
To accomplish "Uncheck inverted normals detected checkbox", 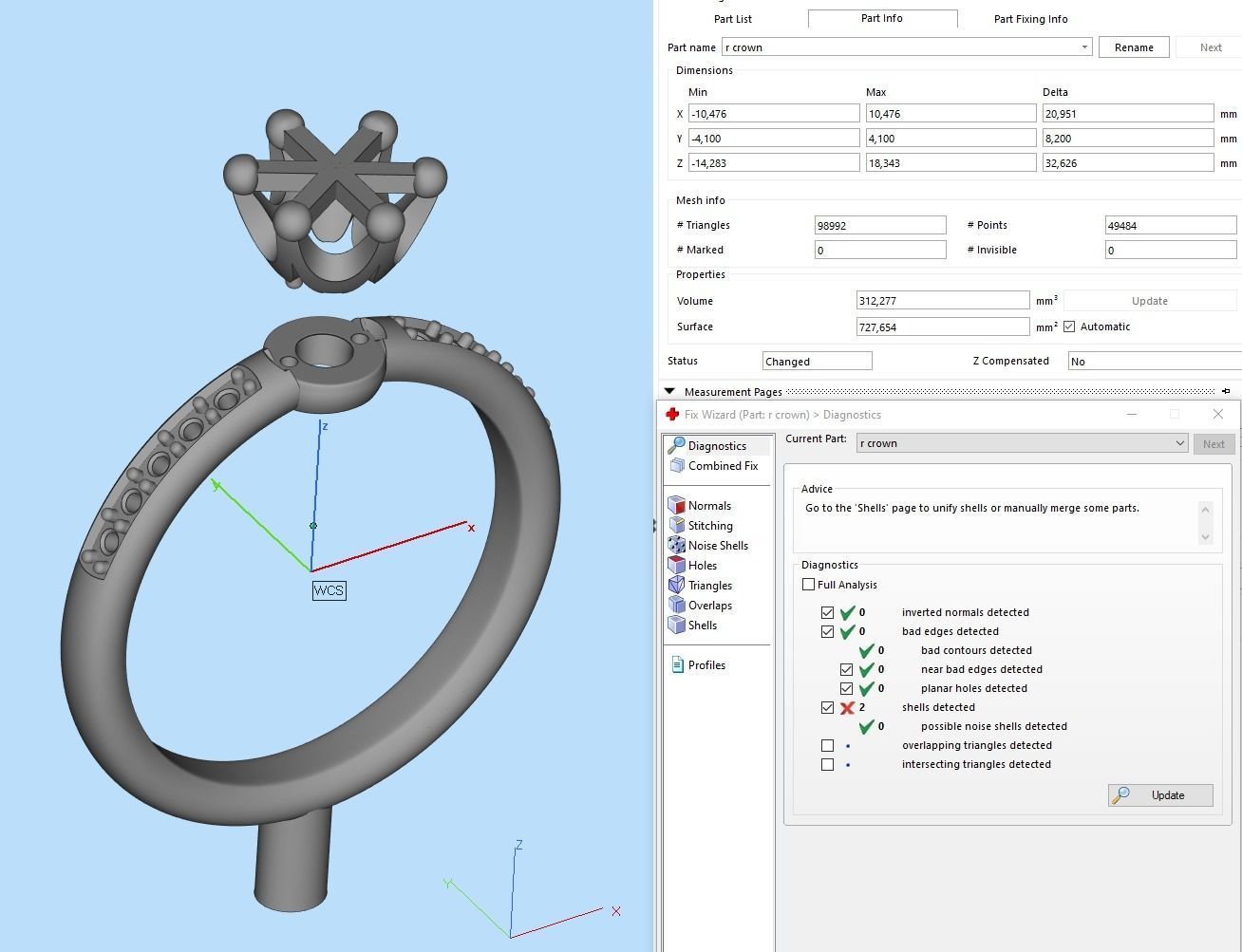I will click(x=827, y=612).
